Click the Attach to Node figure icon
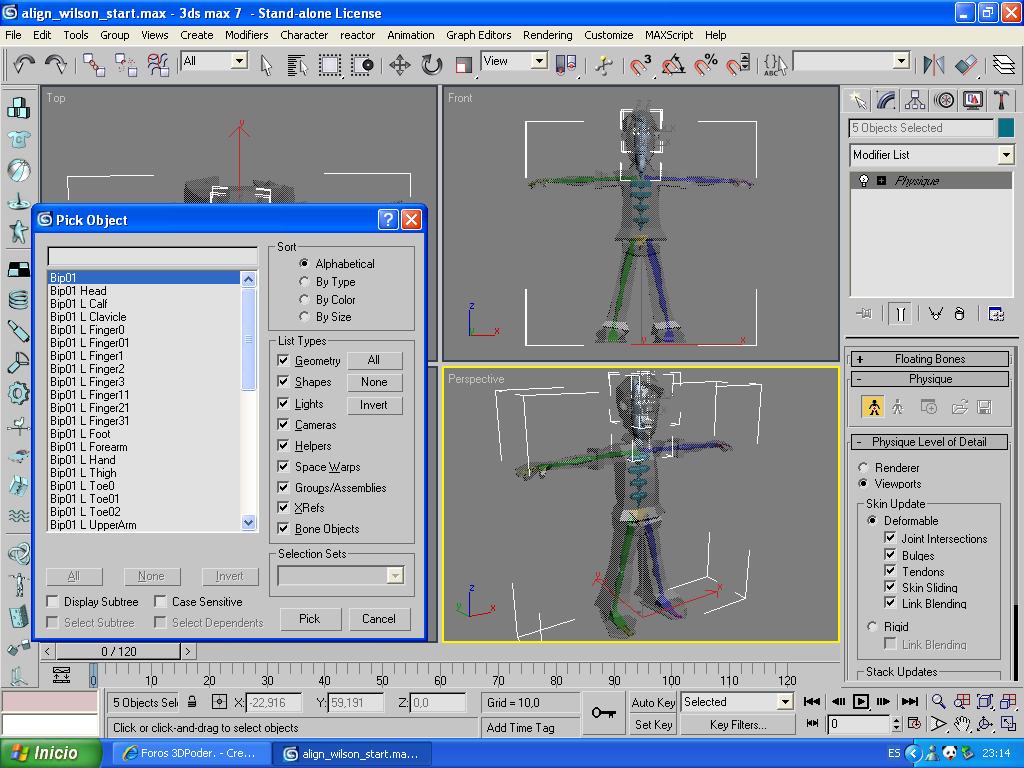The width and height of the screenshot is (1024, 768). [x=873, y=407]
